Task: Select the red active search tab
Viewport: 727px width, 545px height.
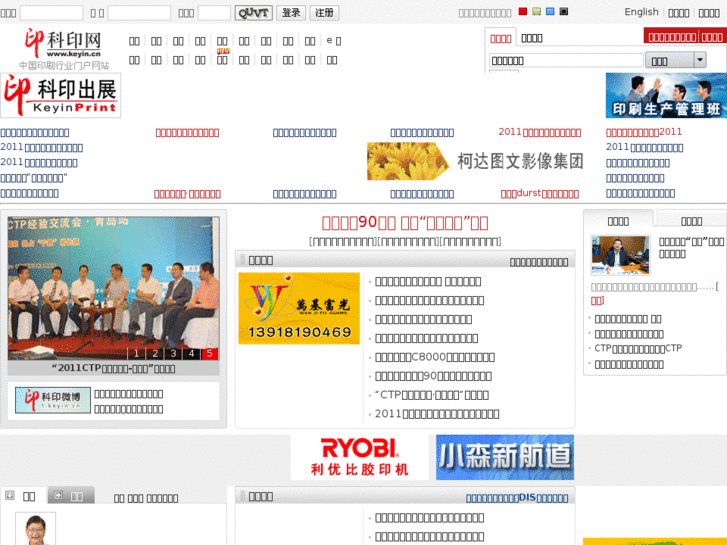Action: (501, 38)
